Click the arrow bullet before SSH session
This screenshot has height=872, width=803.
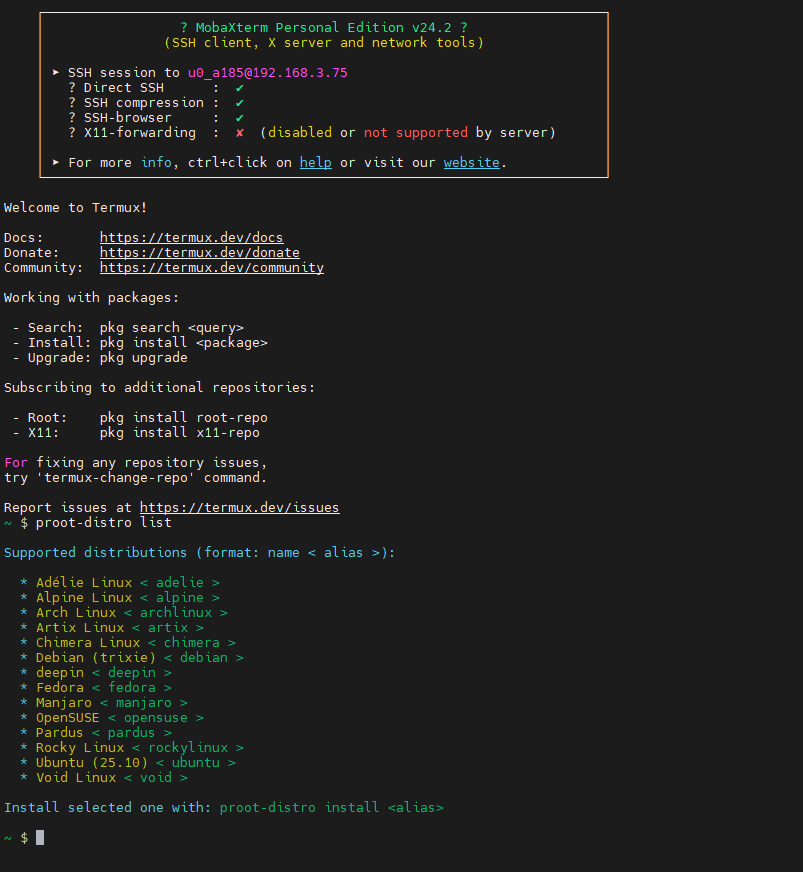[x=56, y=73]
